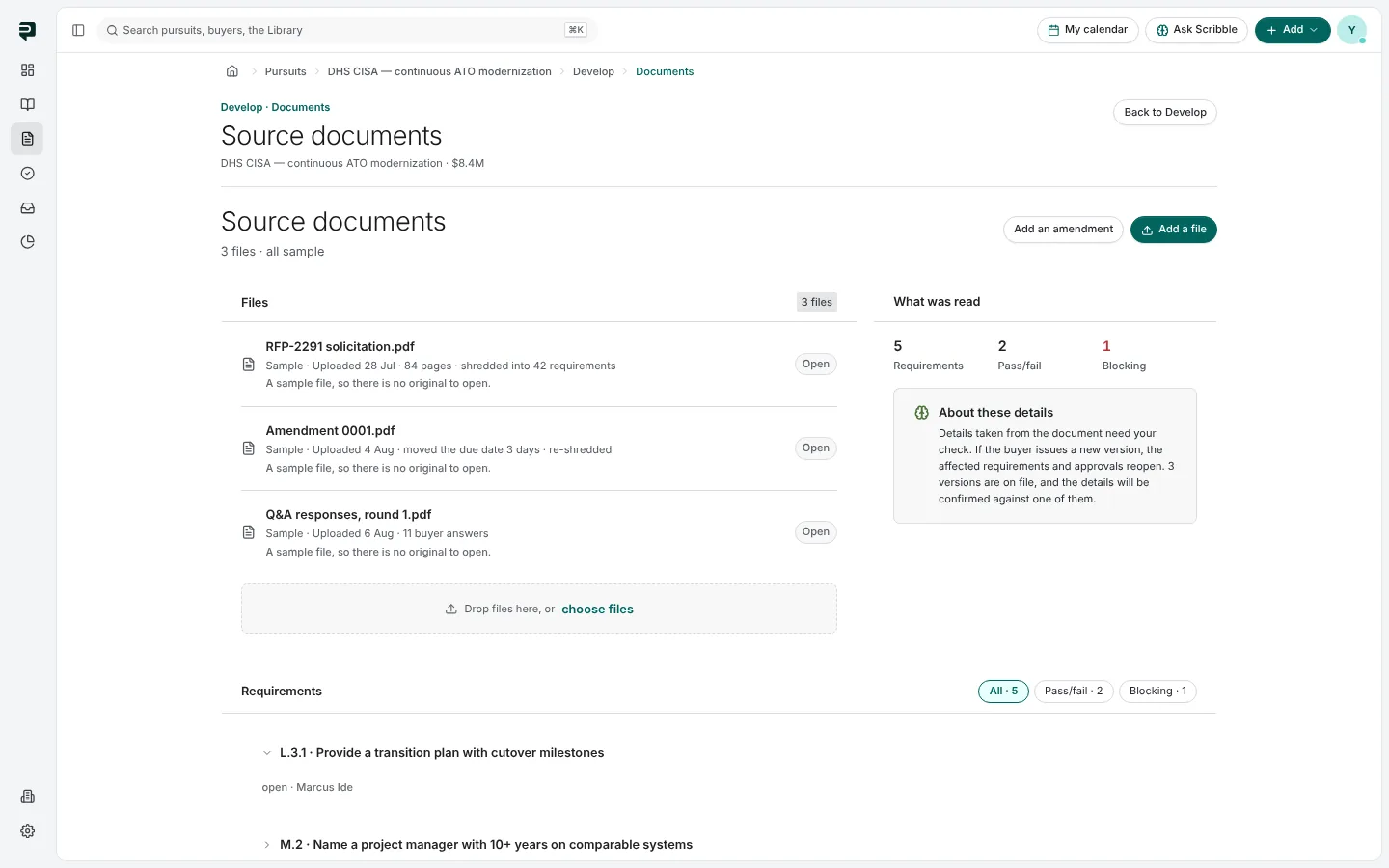Collapse the L.3.1 transition plan requirement
The image size is (1389, 868).
[267, 753]
